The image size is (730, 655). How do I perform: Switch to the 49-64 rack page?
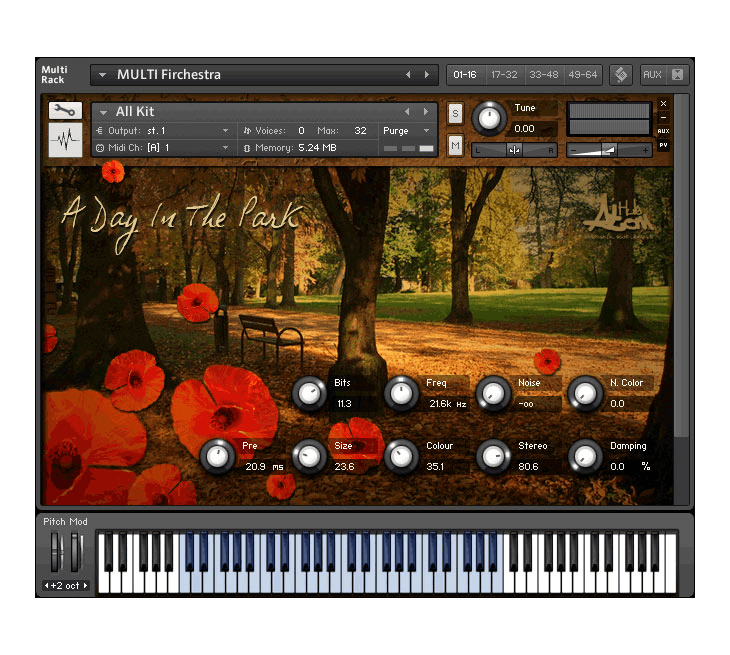point(582,75)
